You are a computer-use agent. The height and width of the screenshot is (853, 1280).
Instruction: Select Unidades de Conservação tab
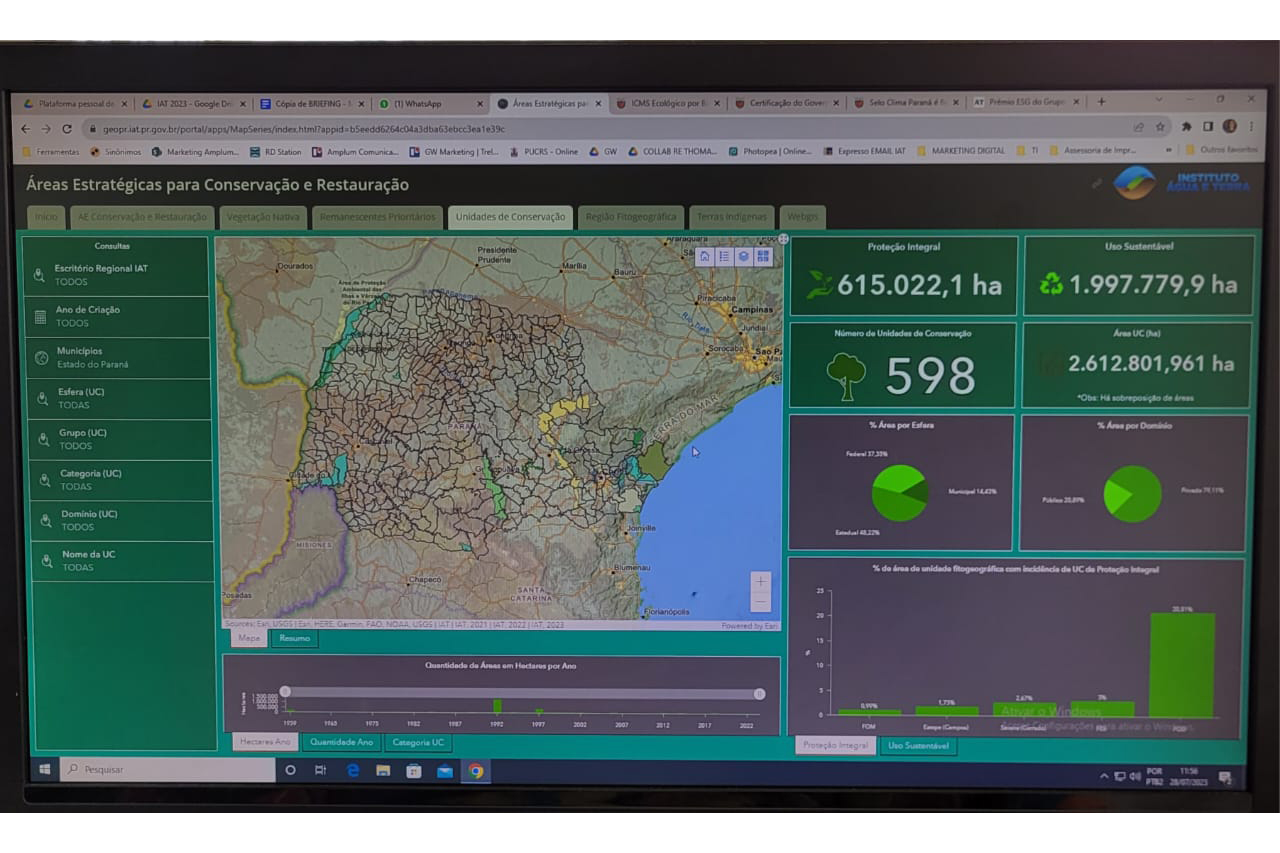[510, 217]
